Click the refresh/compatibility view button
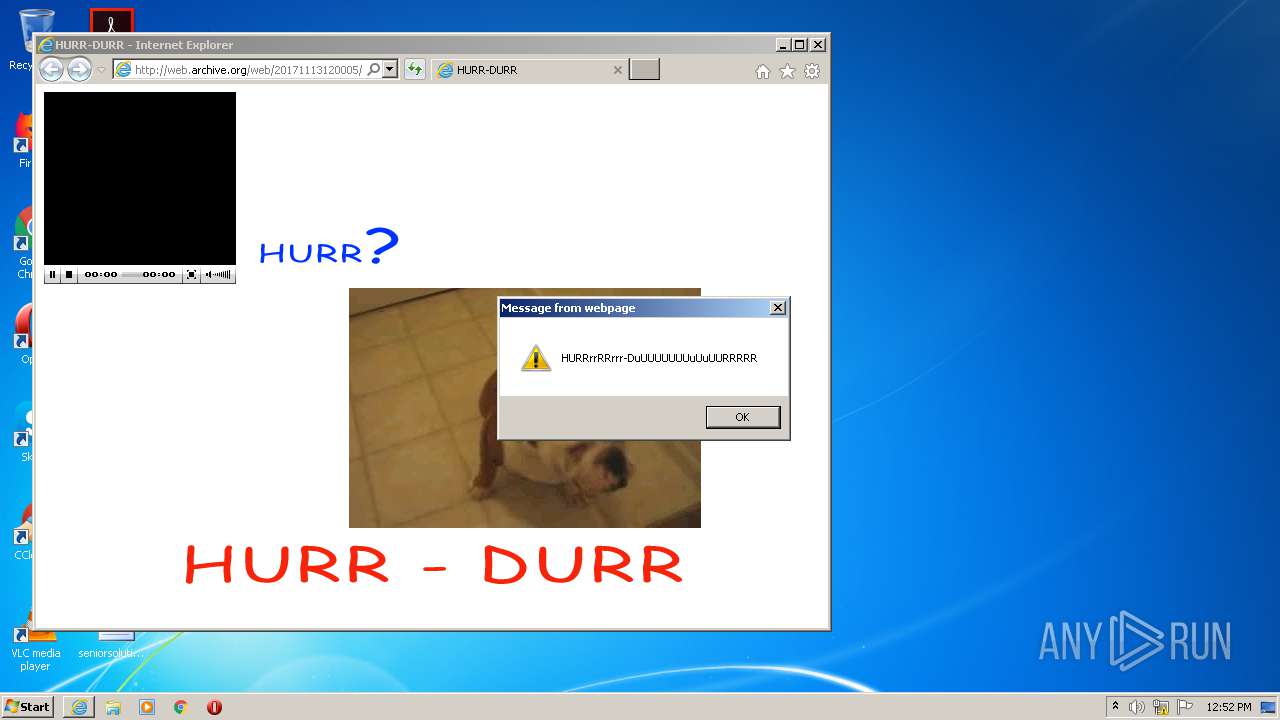Viewport: 1280px width, 720px height. click(x=415, y=70)
